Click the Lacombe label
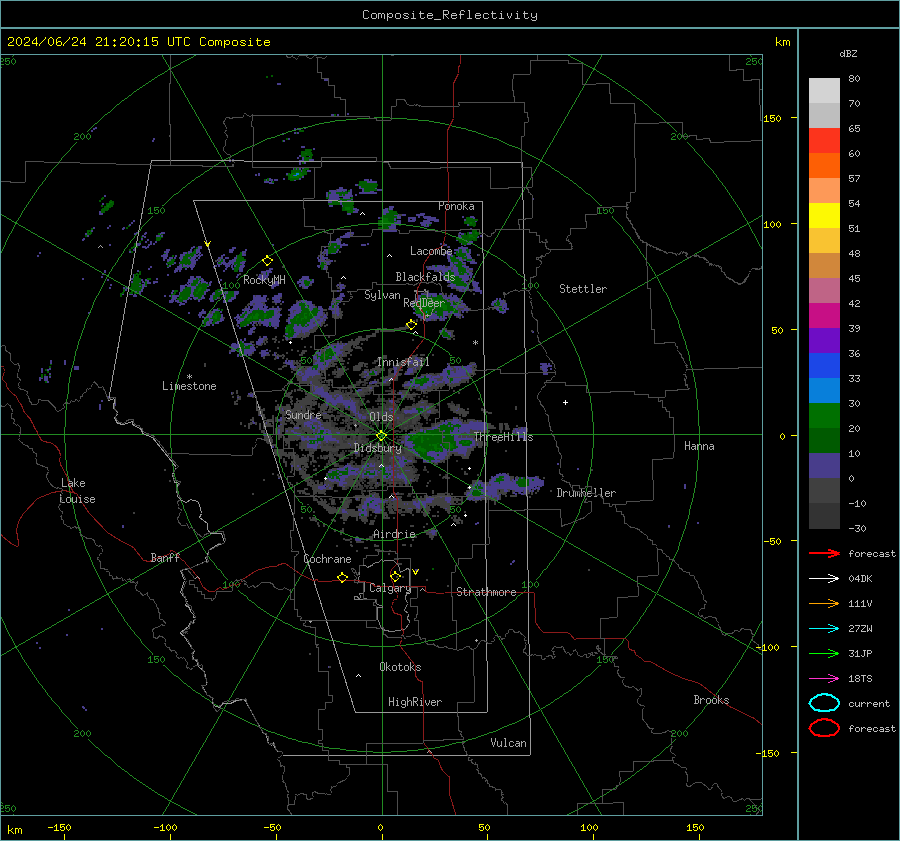 click(x=431, y=251)
